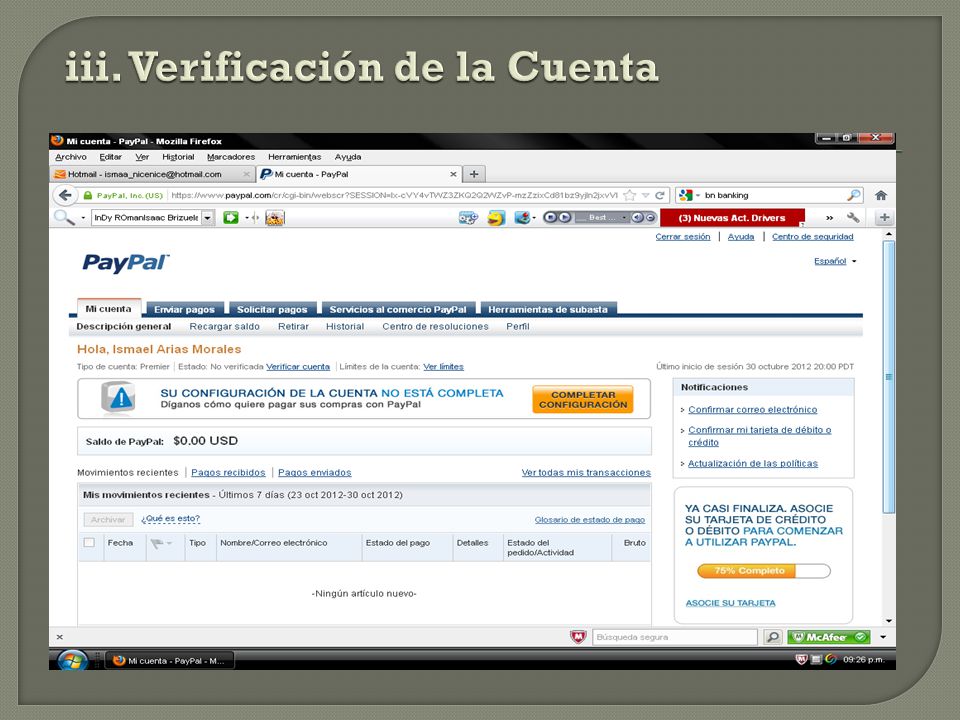This screenshot has width=960, height=720.
Task: Click Ver todas mis transacciones link
Action: tap(586, 473)
